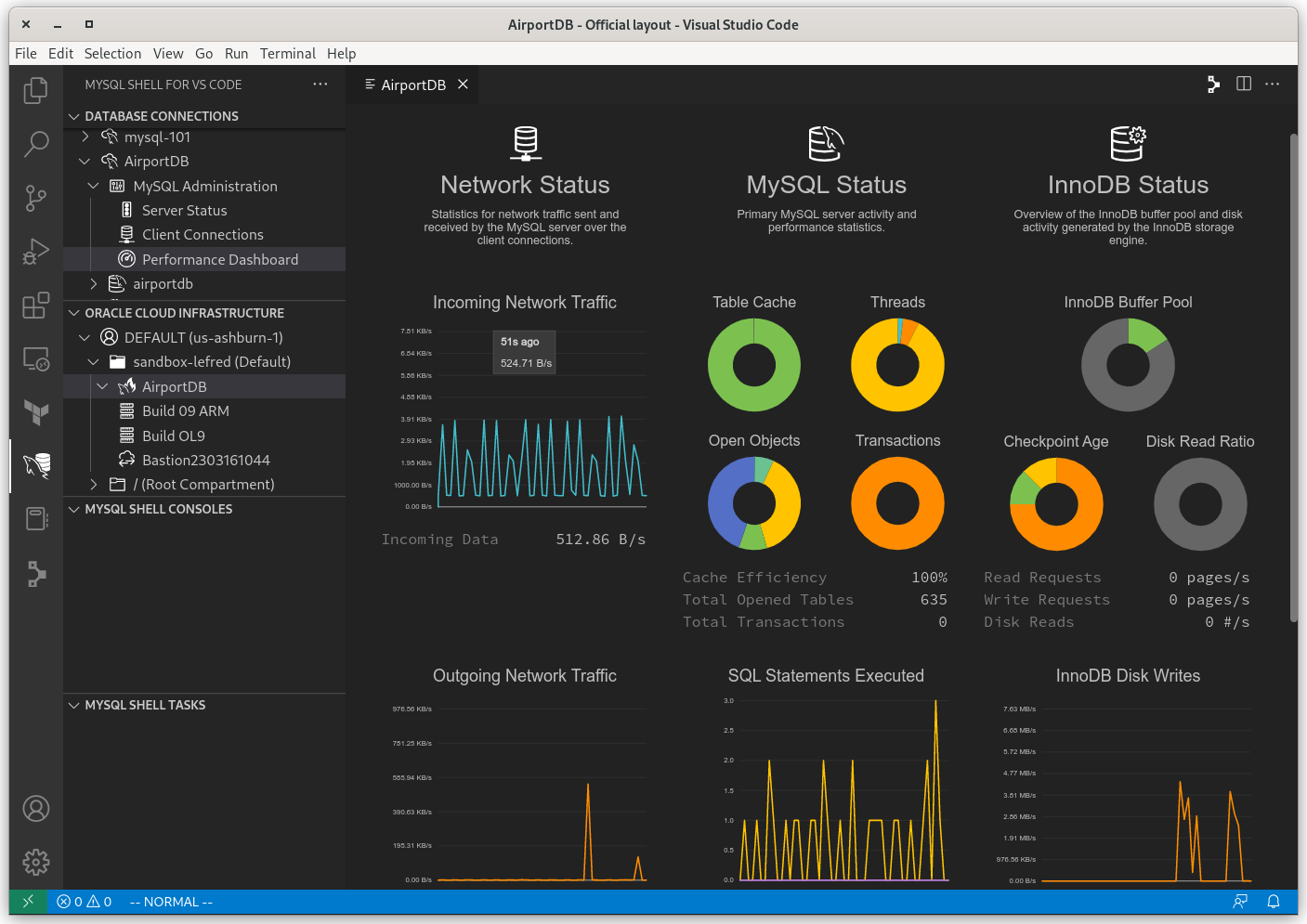
Task: Open the Extensions view
Action: 35,306
